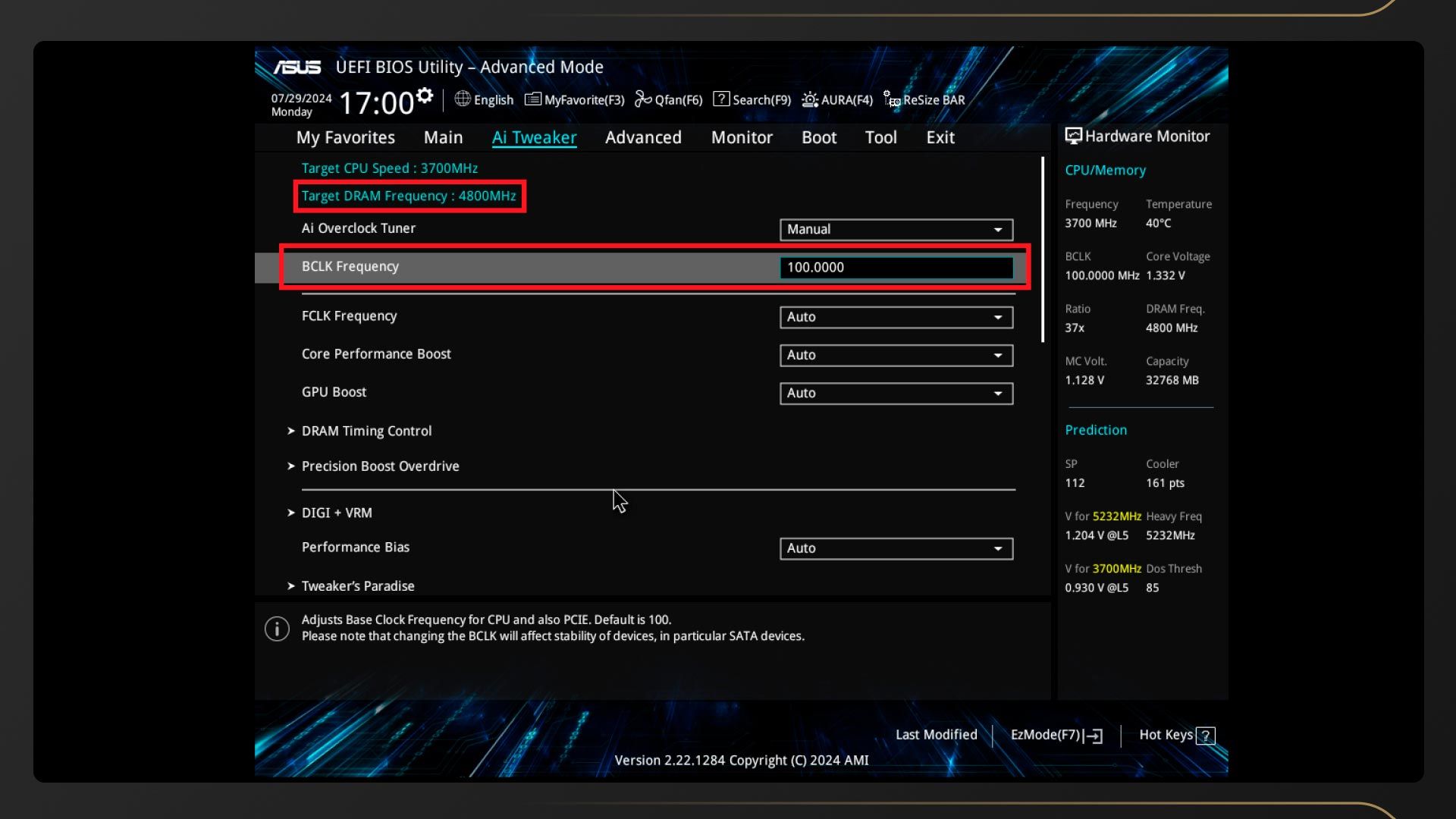Screen dimensions: 1456x819
Task: Click the info icon beside description
Action: (x=277, y=629)
